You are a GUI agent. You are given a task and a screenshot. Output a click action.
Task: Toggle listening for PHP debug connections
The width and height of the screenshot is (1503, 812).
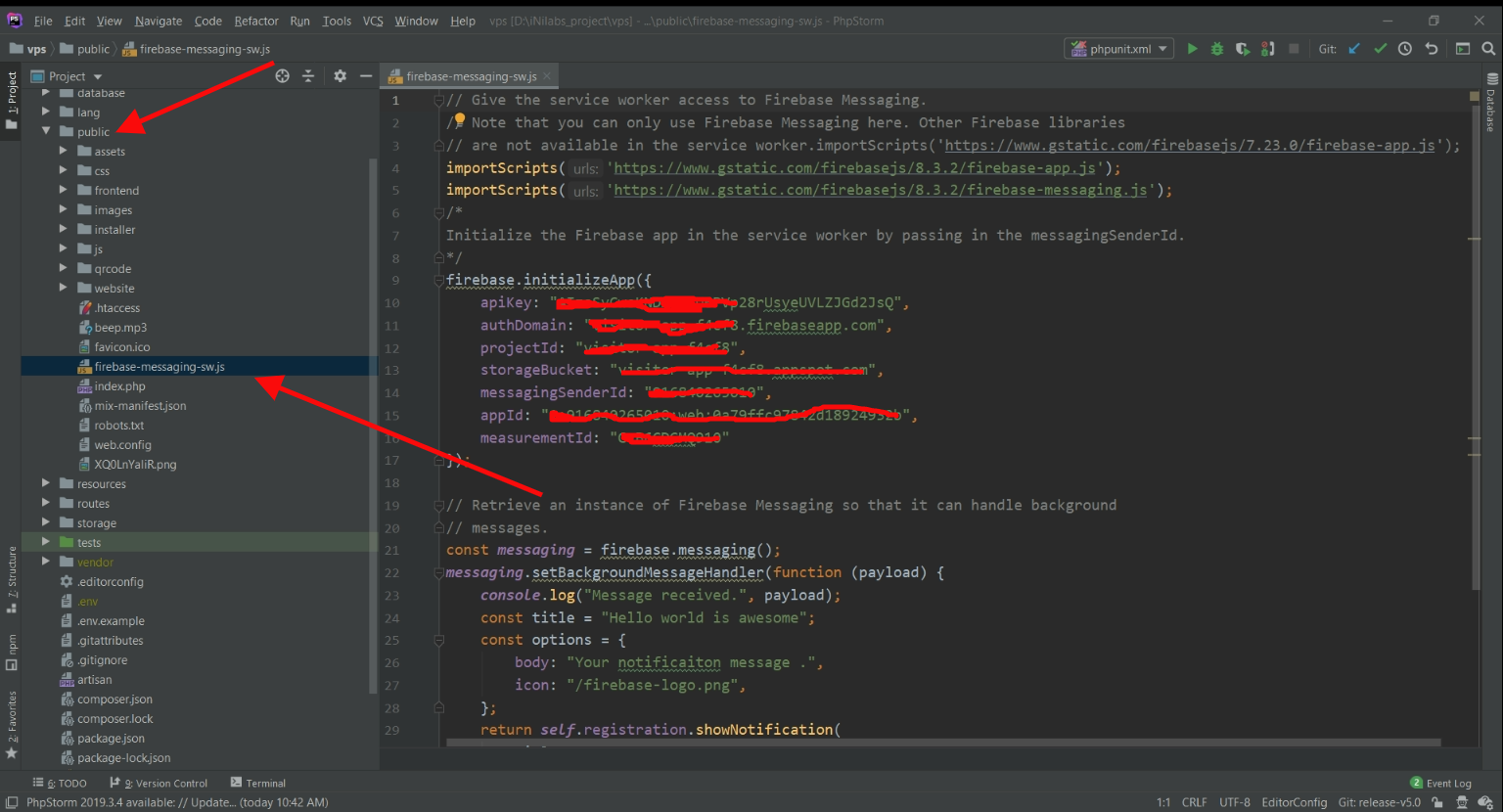tap(1268, 49)
